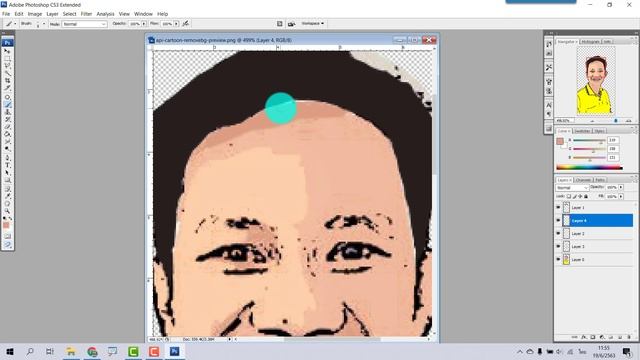
Task: Open the Filter menu
Action: point(86,14)
